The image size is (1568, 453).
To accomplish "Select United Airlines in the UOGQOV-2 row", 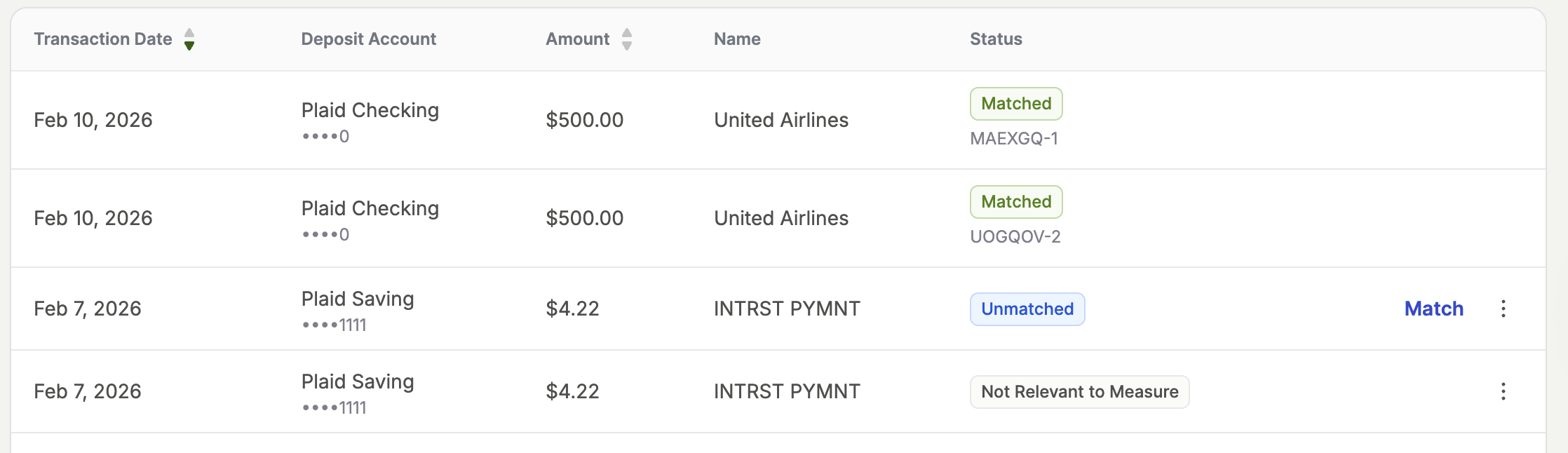I will pos(781,218).
